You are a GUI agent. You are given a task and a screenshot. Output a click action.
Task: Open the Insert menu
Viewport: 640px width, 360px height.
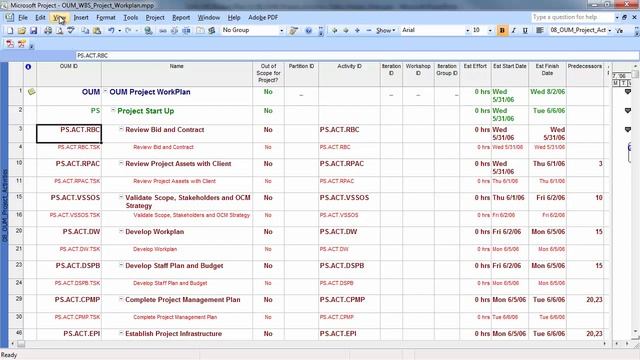(x=81, y=18)
